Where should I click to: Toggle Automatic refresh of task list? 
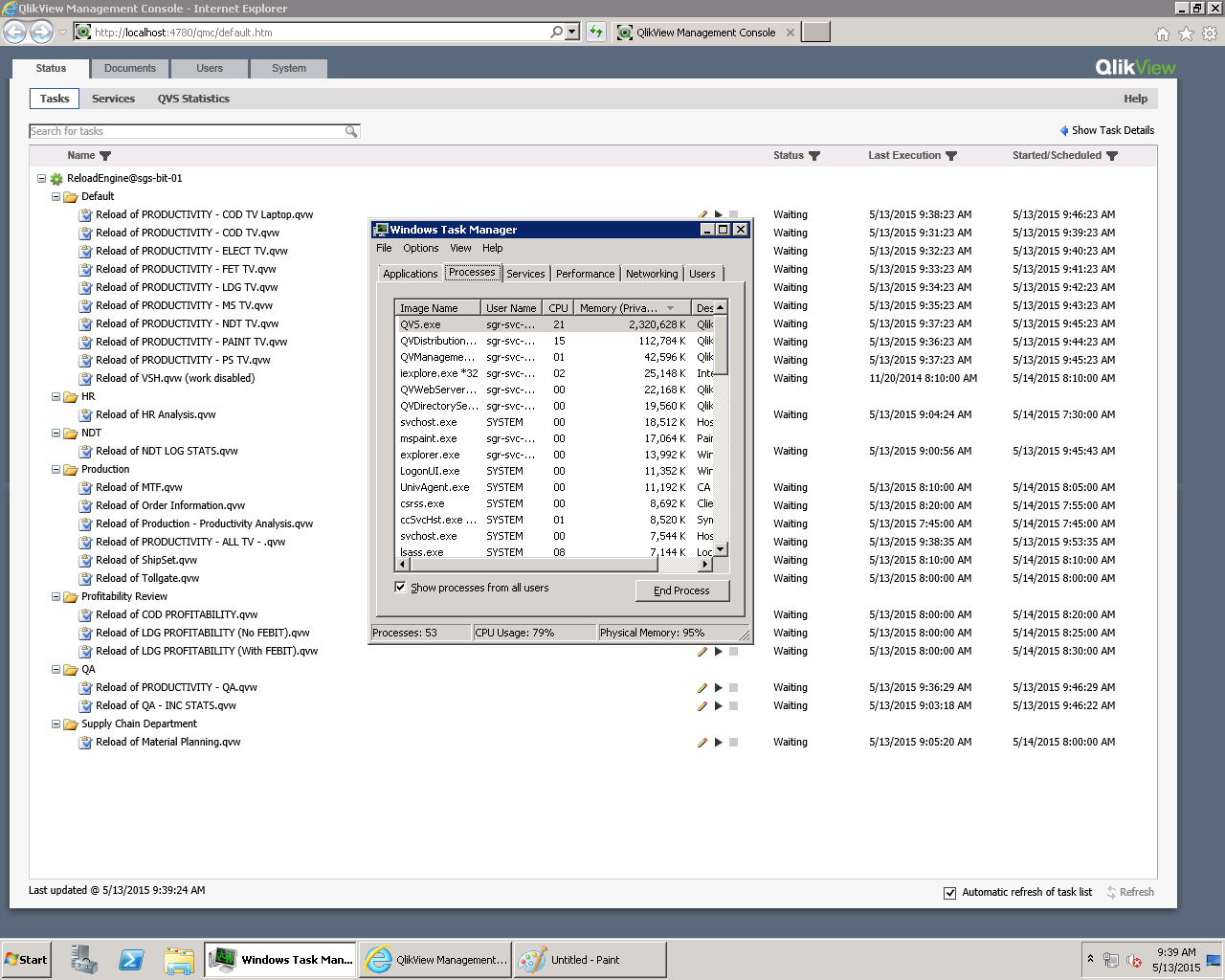(949, 893)
